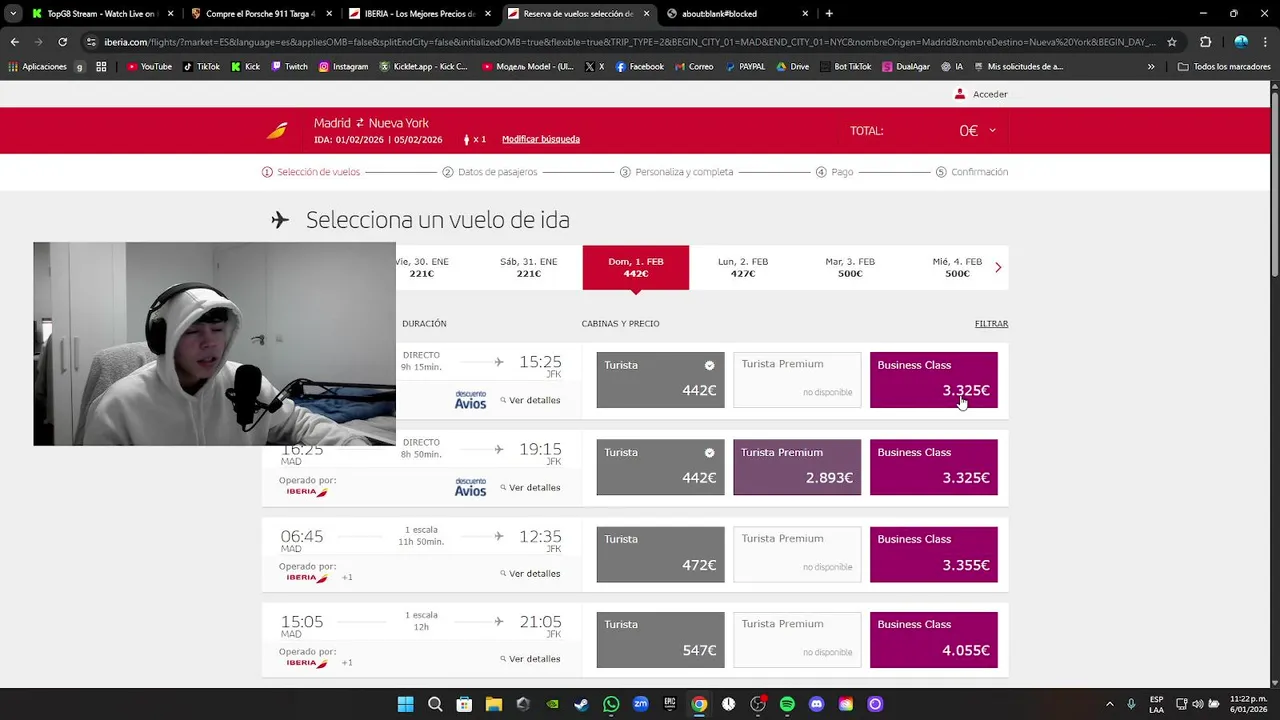1280x720 pixels.
Task: Select Business Class 3.355€ on 06:45 flight
Action: 933,554
